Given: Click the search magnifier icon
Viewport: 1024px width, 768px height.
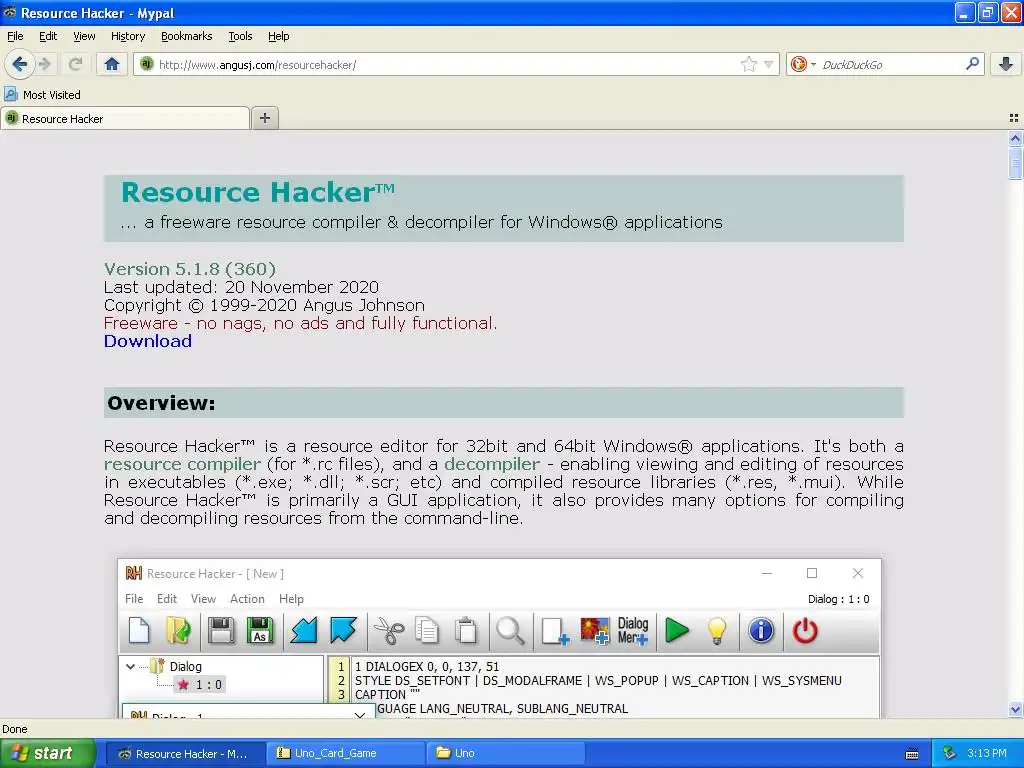Looking at the screenshot, I should (x=972, y=64).
